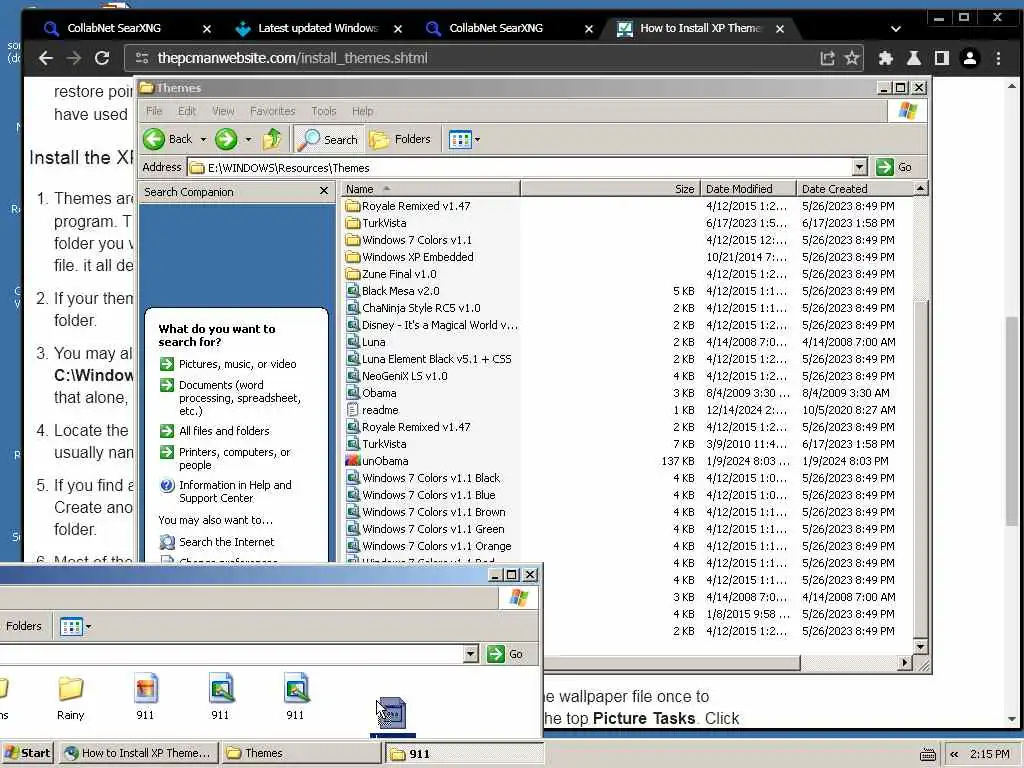The height and width of the screenshot is (768, 1024).
Task: Click scroll down arrow of Themes file list
Action: 920,646
